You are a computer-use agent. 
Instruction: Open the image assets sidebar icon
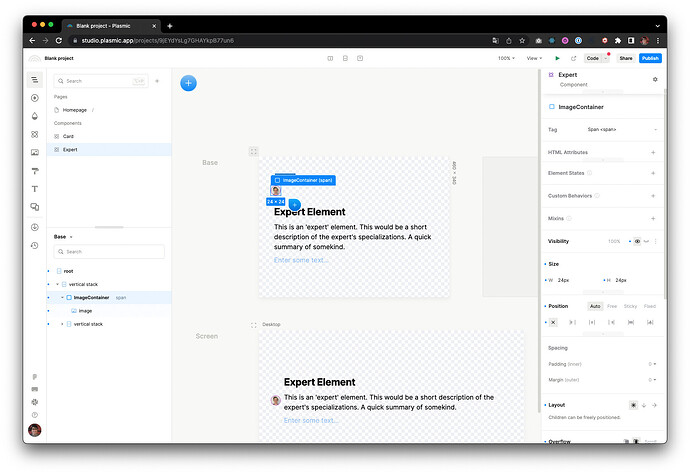[x=35, y=152]
